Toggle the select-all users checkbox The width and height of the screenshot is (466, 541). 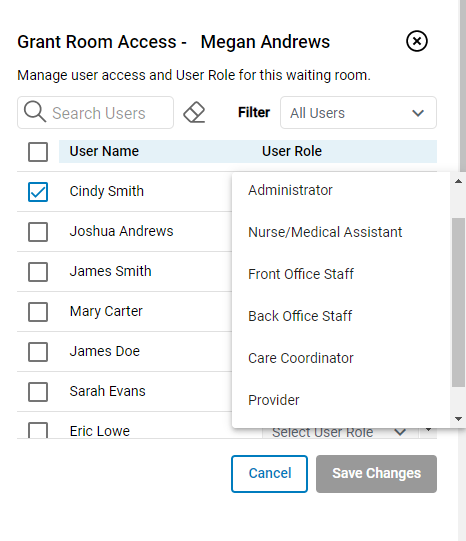click(38, 152)
